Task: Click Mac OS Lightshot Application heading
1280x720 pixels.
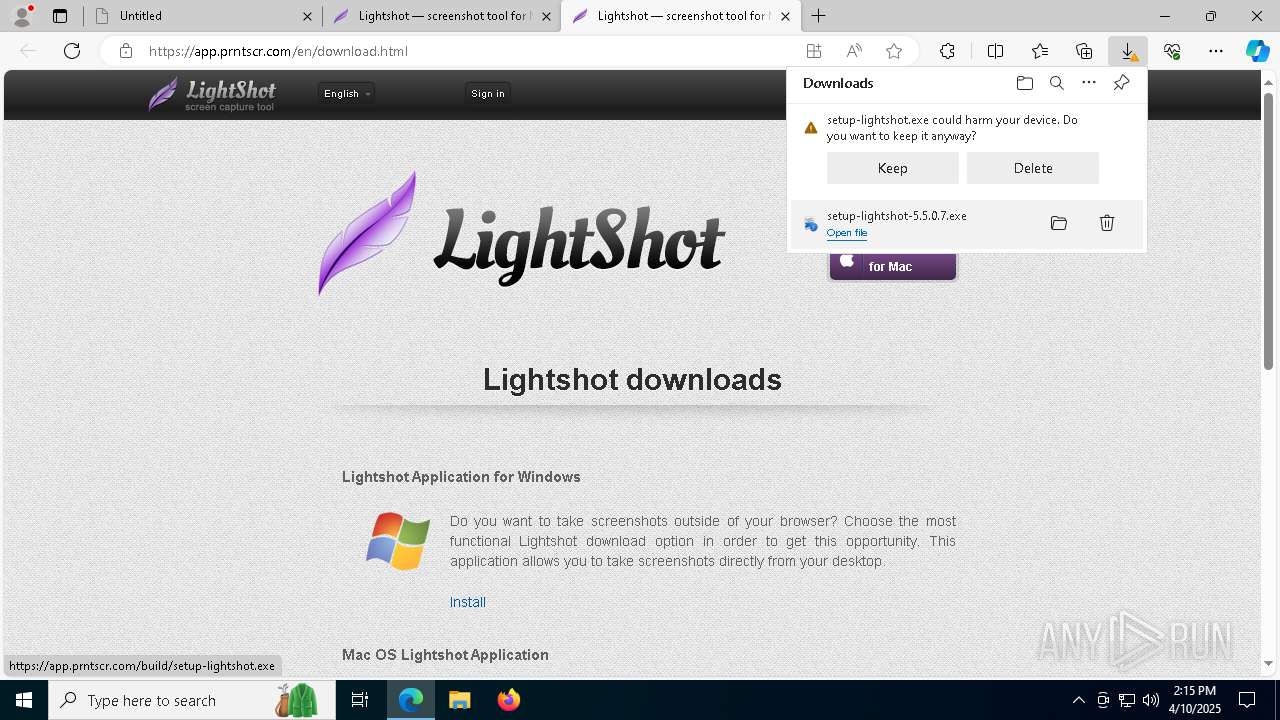Action: tap(445, 655)
